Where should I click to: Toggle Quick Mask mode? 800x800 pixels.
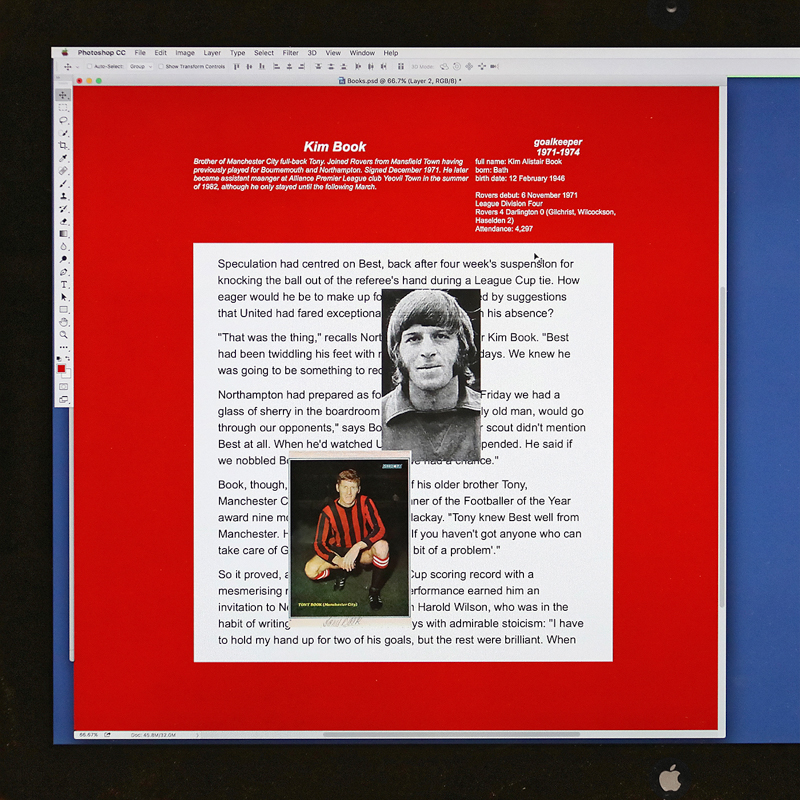click(63, 387)
